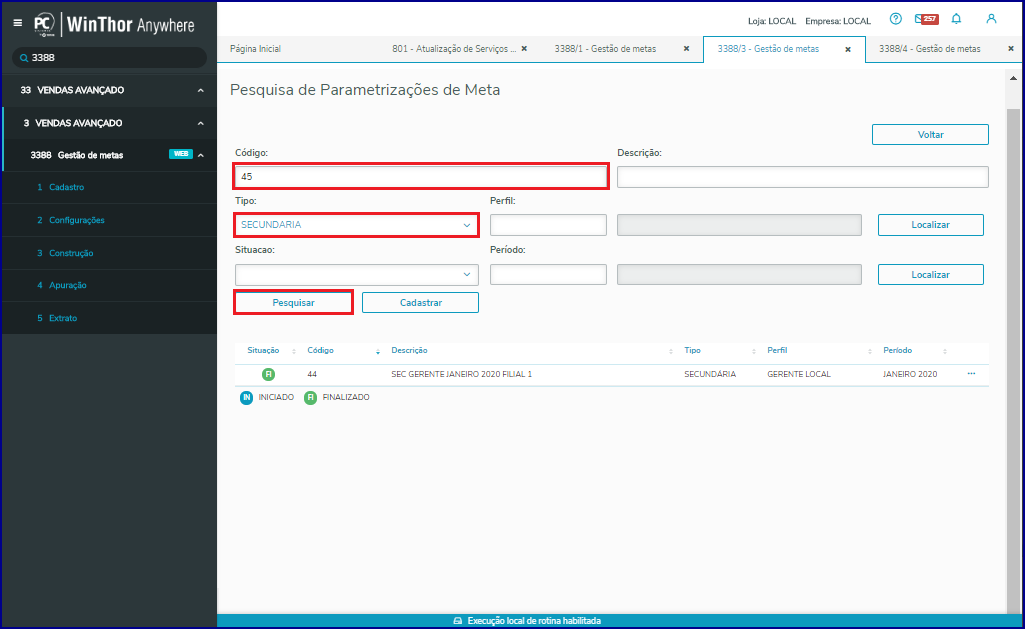Click the Voltar button

[930, 135]
